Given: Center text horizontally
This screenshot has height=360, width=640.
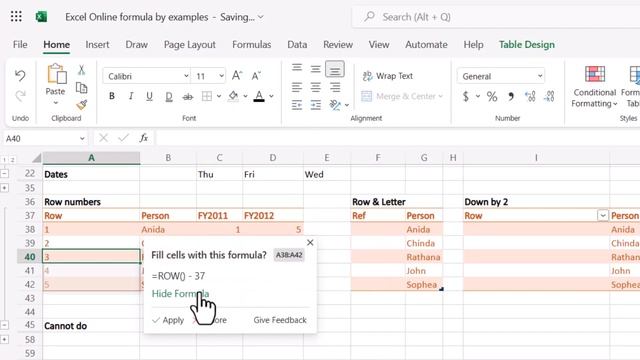Looking at the screenshot, I should coord(316,87).
